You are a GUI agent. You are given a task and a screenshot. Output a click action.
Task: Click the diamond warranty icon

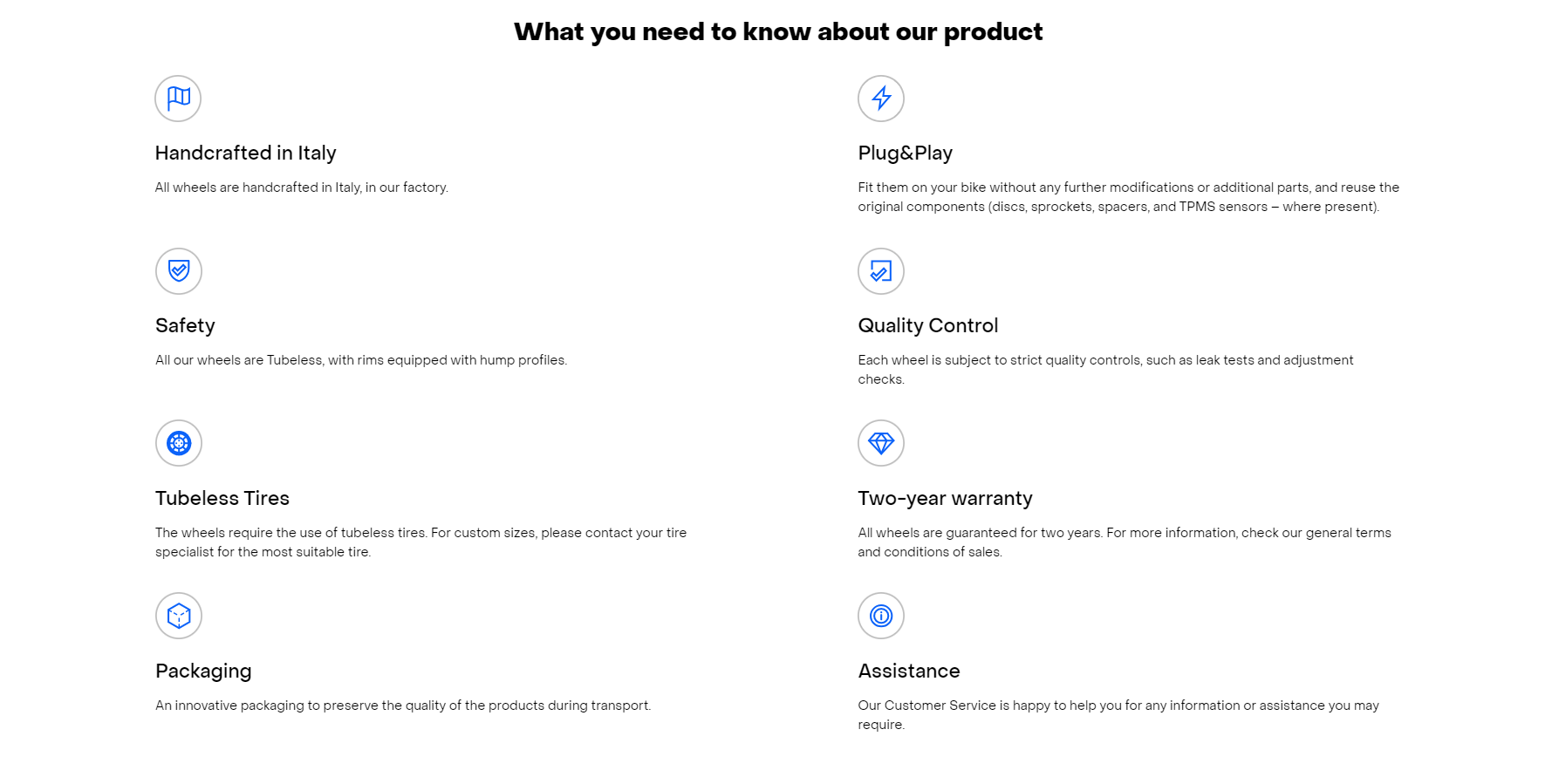(x=881, y=443)
